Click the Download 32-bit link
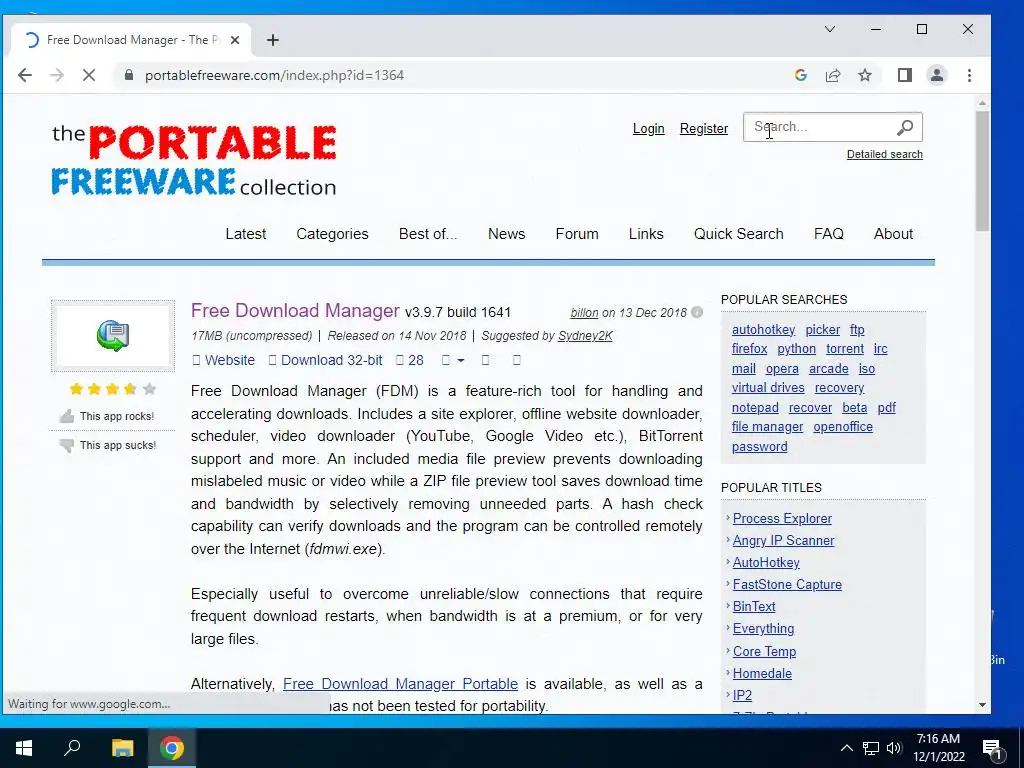This screenshot has height=768, width=1024. [x=326, y=360]
